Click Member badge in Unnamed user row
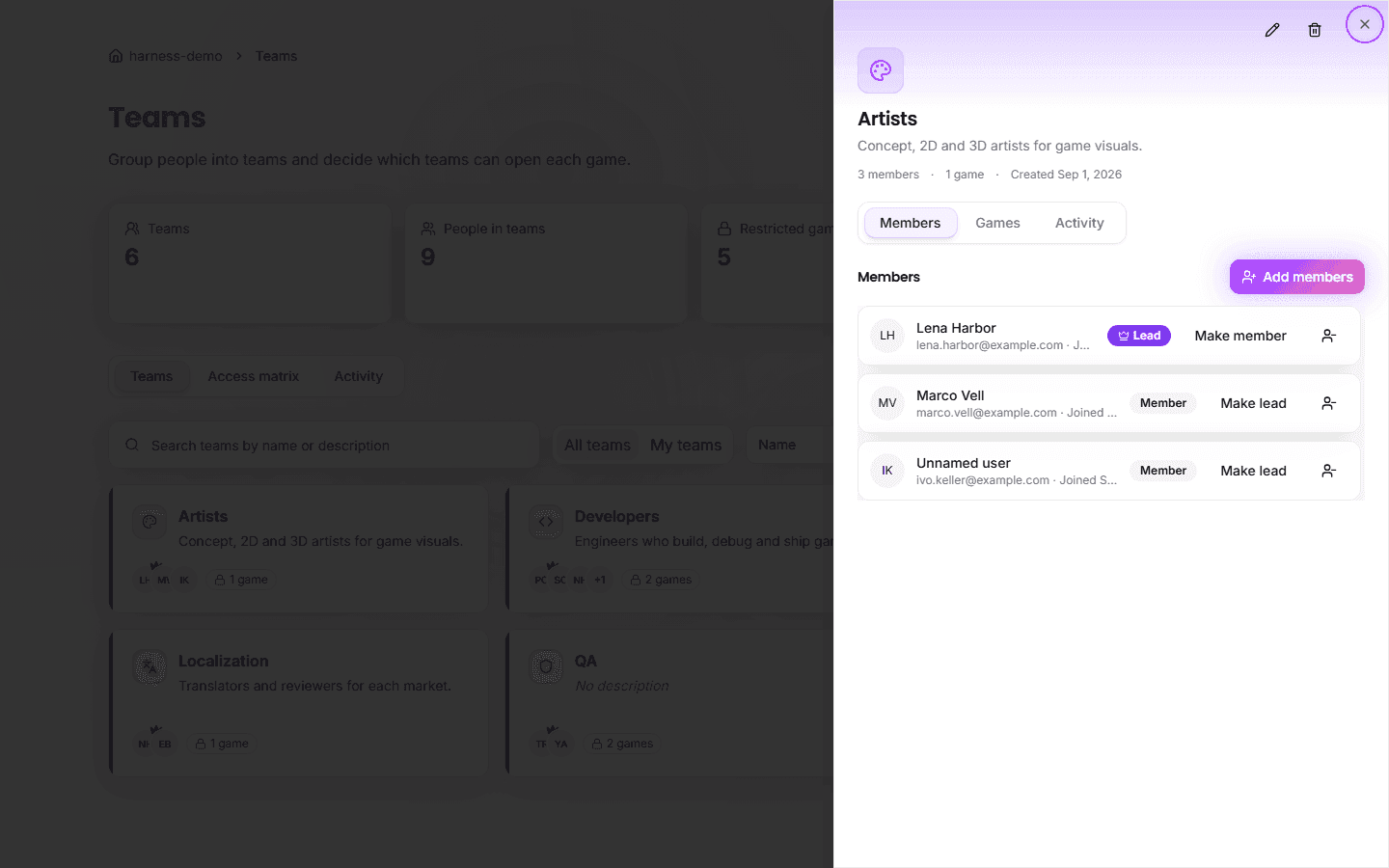This screenshot has width=1389, height=868. (x=1163, y=471)
